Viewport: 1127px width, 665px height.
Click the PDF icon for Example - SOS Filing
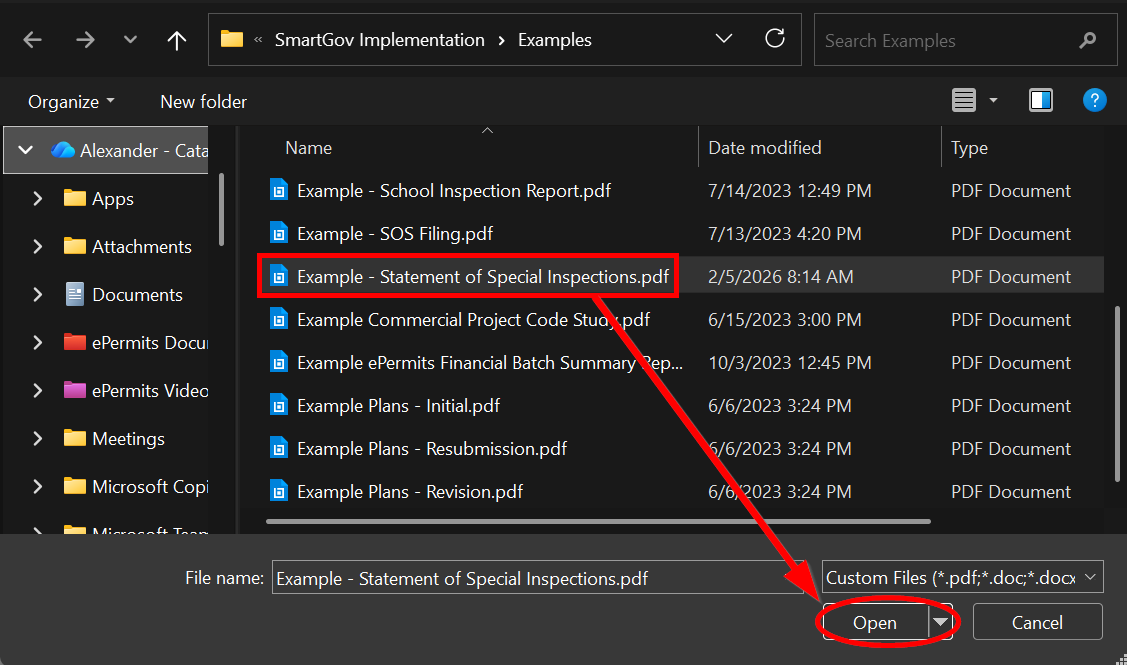point(279,234)
